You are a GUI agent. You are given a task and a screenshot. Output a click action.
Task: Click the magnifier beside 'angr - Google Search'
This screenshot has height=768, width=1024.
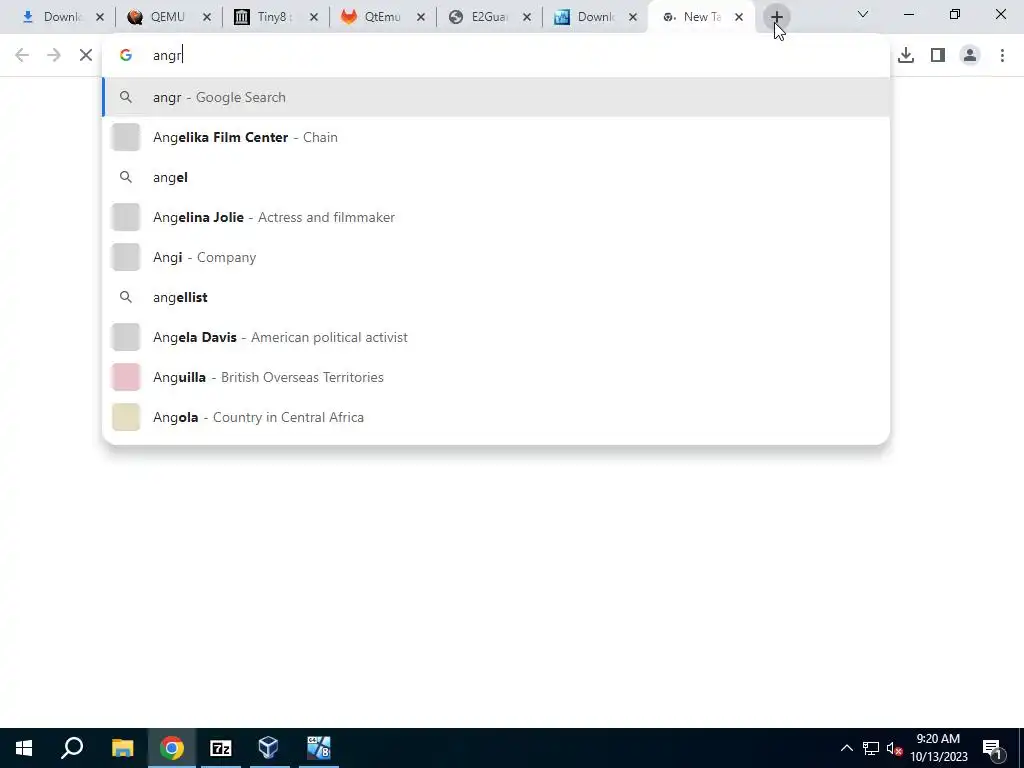126,97
